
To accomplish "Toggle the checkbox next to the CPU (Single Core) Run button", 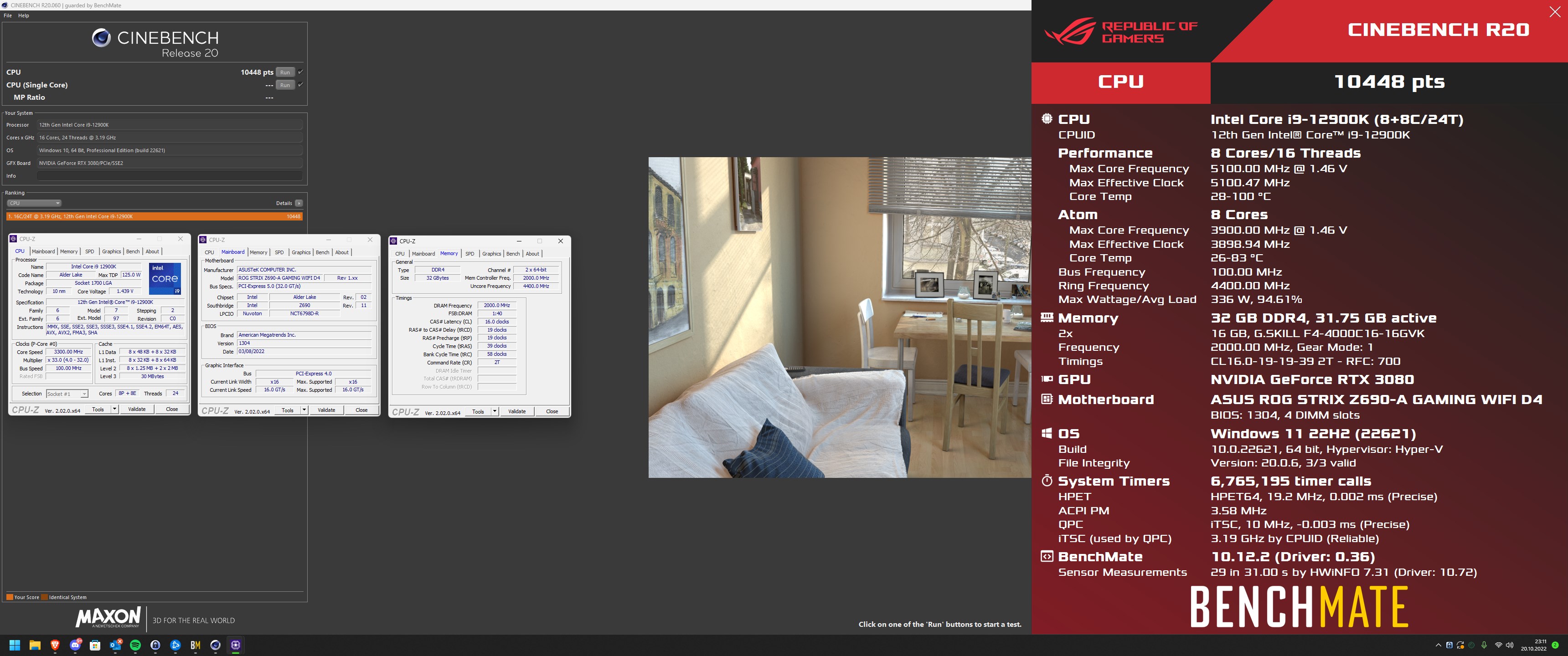I will click(x=300, y=85).
